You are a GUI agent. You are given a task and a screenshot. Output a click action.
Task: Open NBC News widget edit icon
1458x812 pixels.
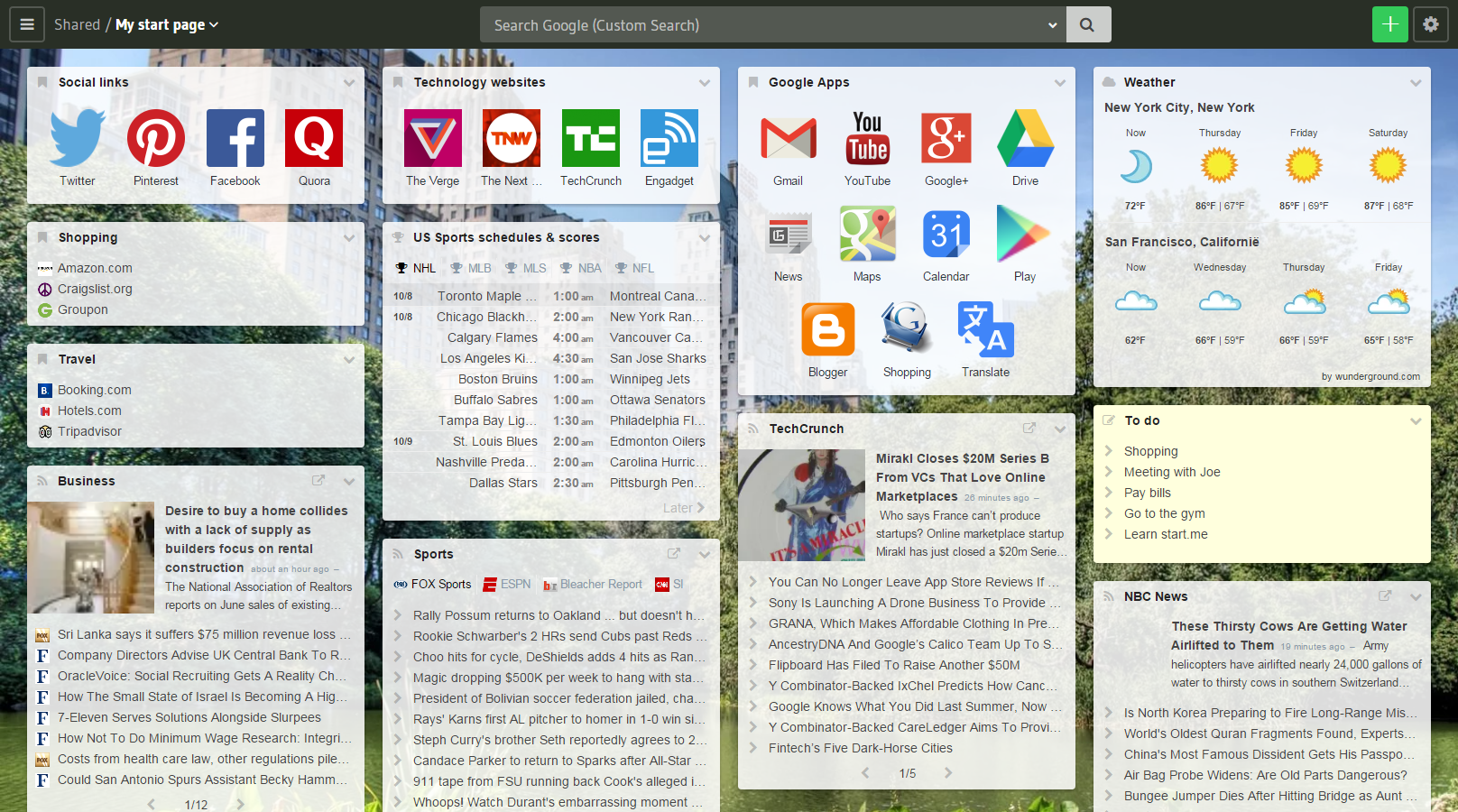(1385, 596)
